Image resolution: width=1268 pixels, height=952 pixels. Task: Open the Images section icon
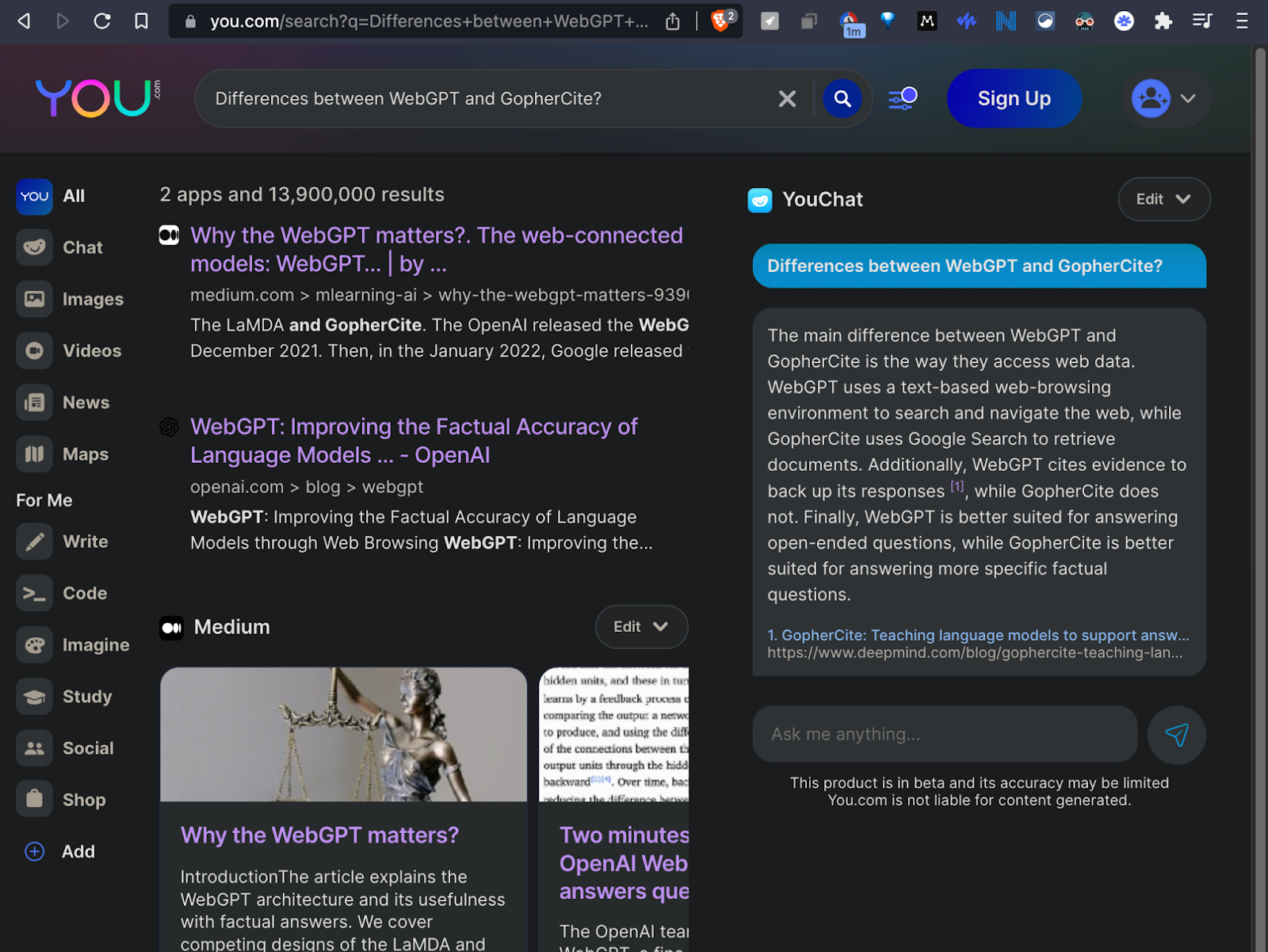[x=34, y=299]
